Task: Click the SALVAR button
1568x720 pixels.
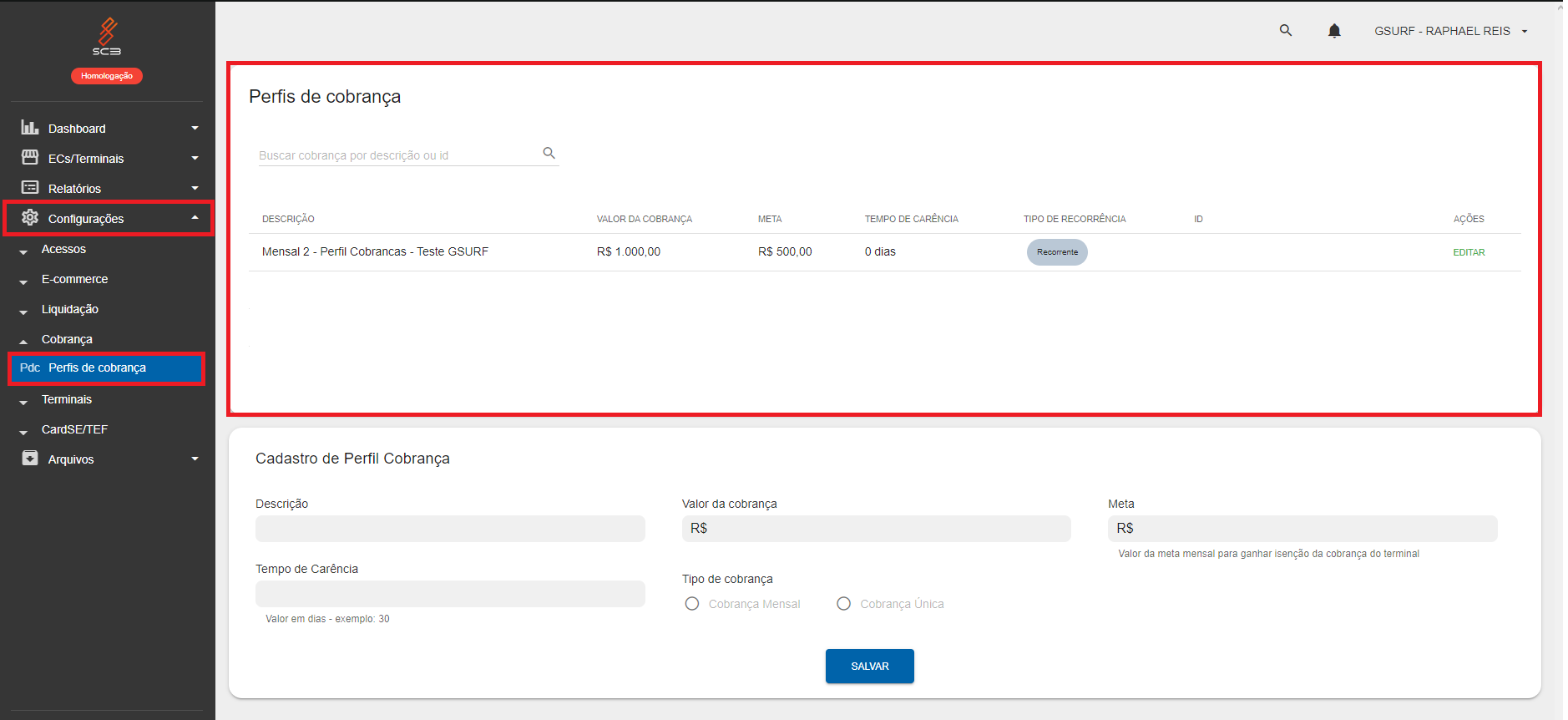Action: (869, 666)
